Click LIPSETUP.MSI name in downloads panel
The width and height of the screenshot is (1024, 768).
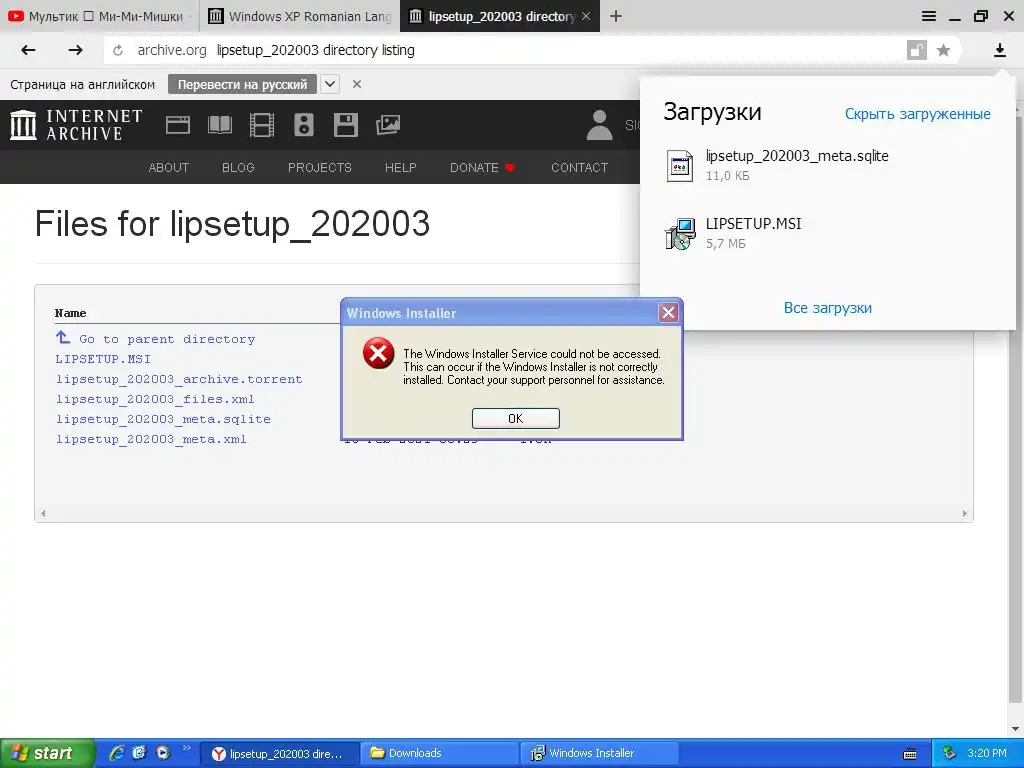click(x=753, y=223)
